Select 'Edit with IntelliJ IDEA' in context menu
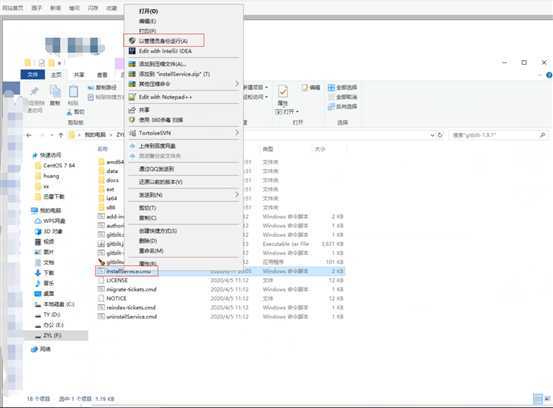Viewport: 553px width, 408px height. 165,51
